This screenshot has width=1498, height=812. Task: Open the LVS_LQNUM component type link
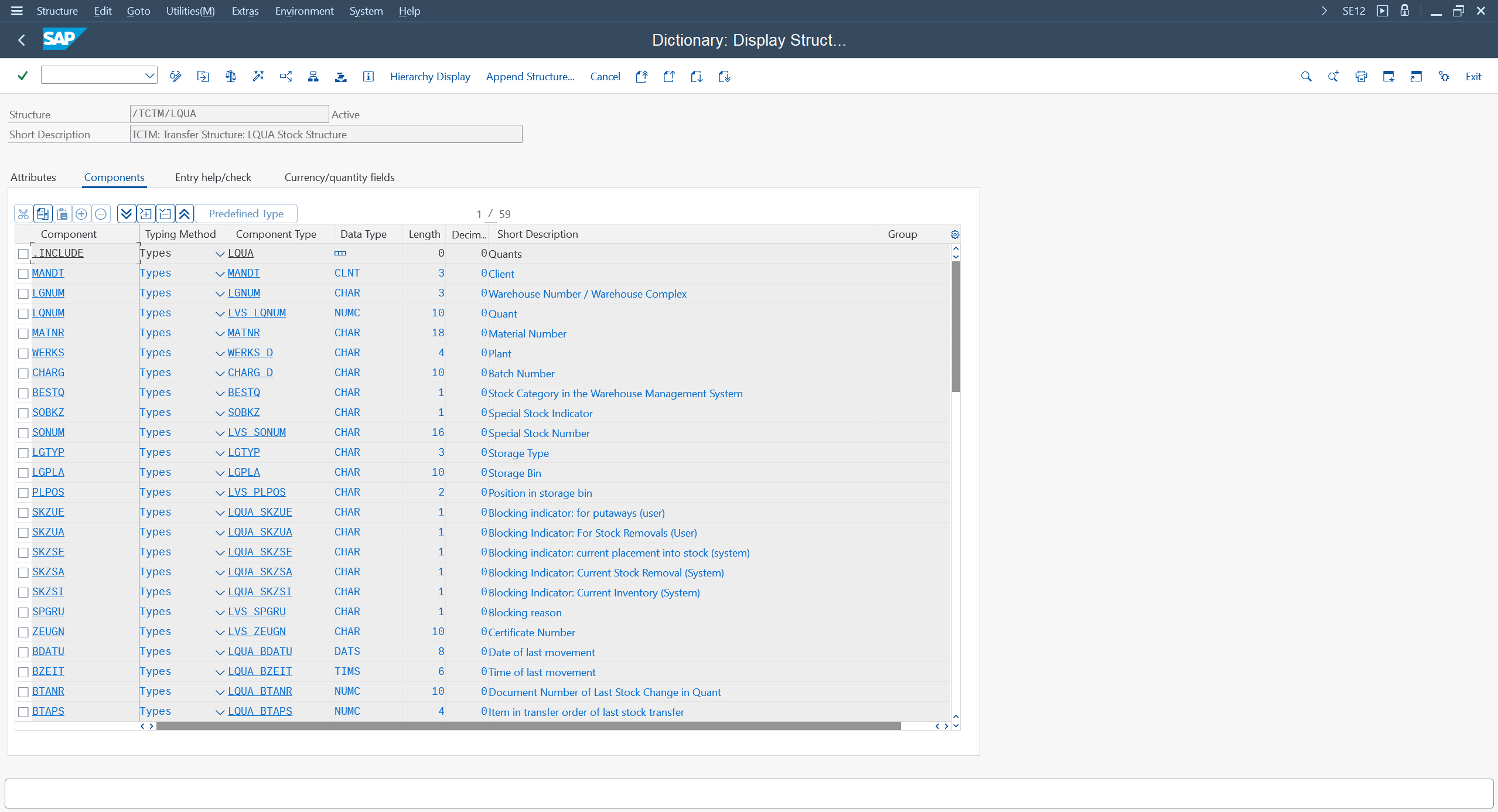point(257,313)
